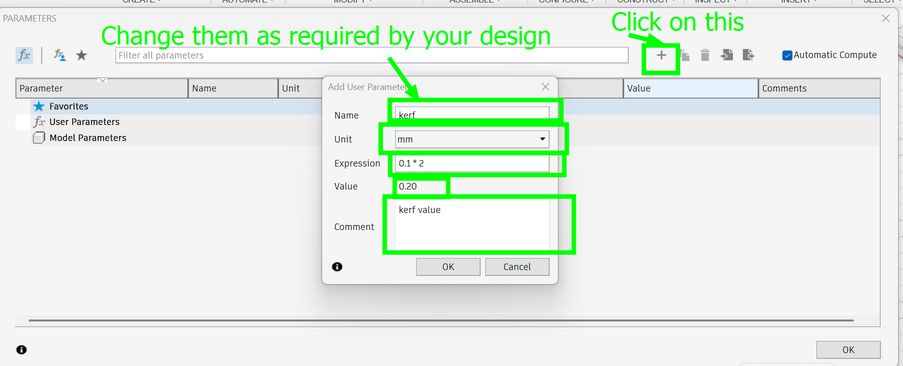Click the info icon at the Parameters panel bottom
Image resolution: width=903 pixels, height=366 pixels.
[x=21, y=349]
